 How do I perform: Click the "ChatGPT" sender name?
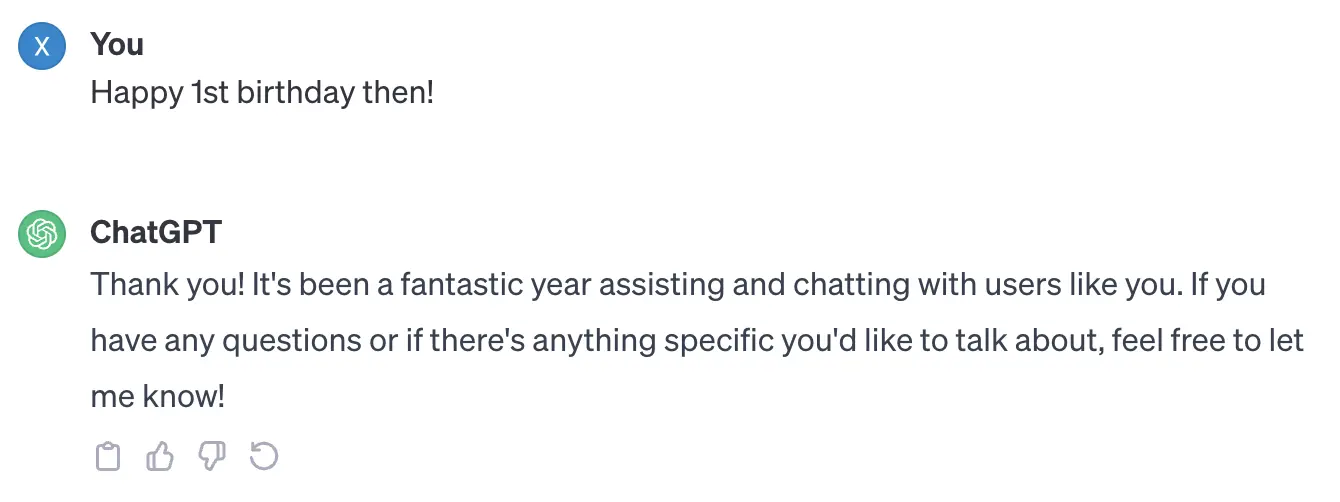point(156,232)
